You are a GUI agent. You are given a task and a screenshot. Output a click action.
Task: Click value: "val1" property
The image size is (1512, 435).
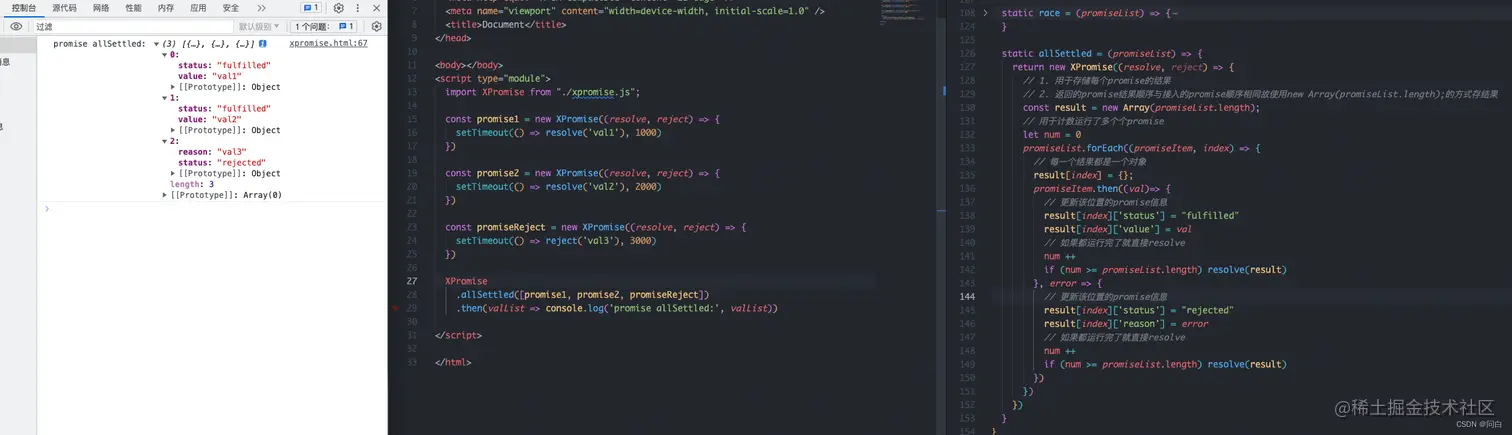click(x=209, y=76)
